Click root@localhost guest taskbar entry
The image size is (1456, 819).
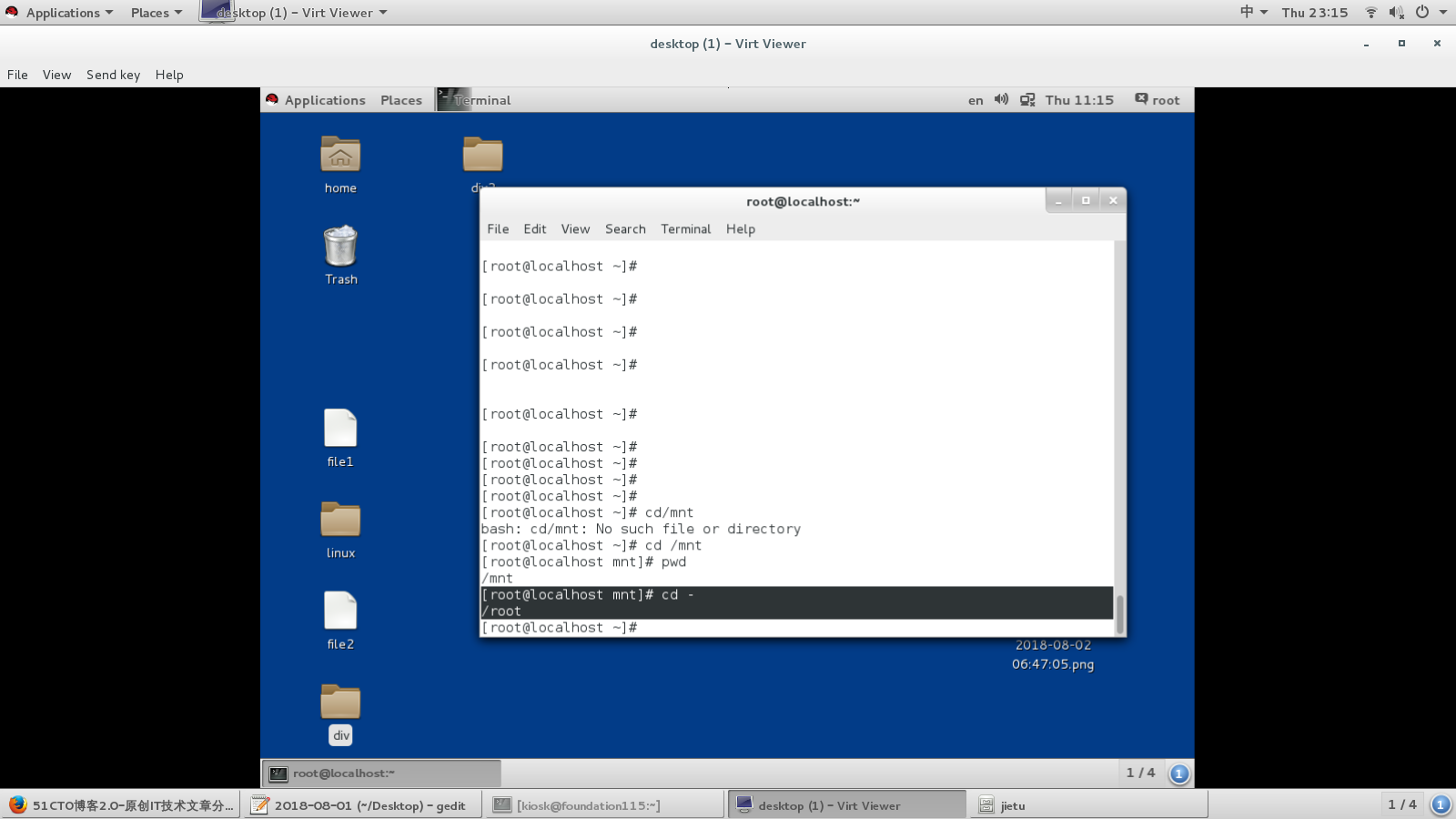pos(381,773)
